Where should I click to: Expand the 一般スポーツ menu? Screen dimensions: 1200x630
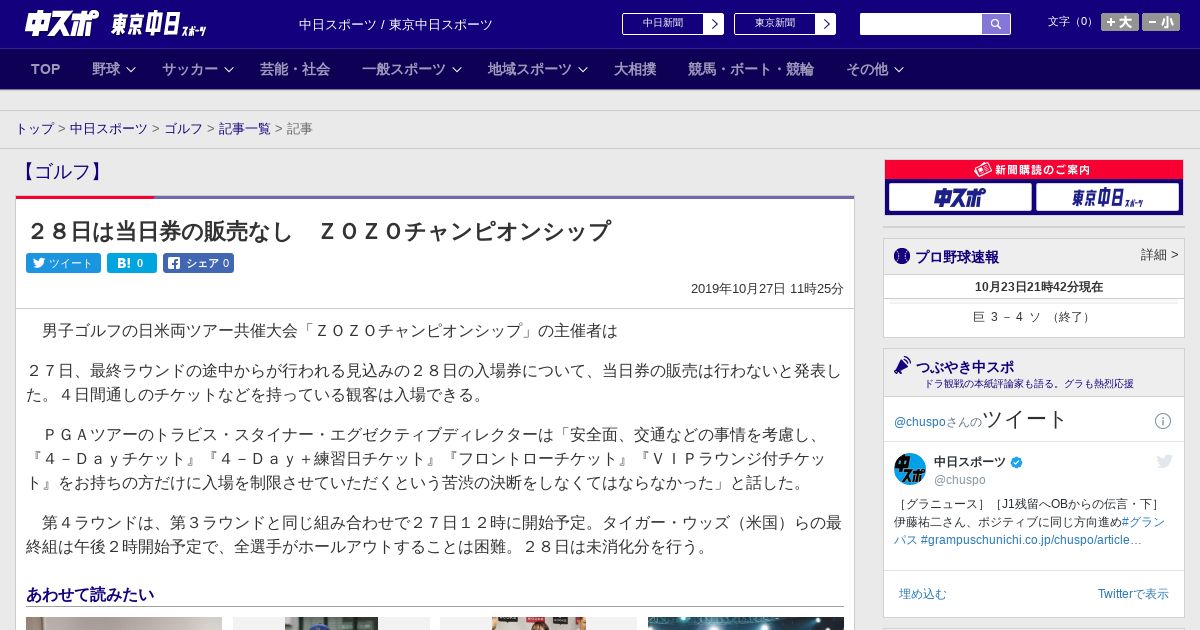(x=412, y=69)
